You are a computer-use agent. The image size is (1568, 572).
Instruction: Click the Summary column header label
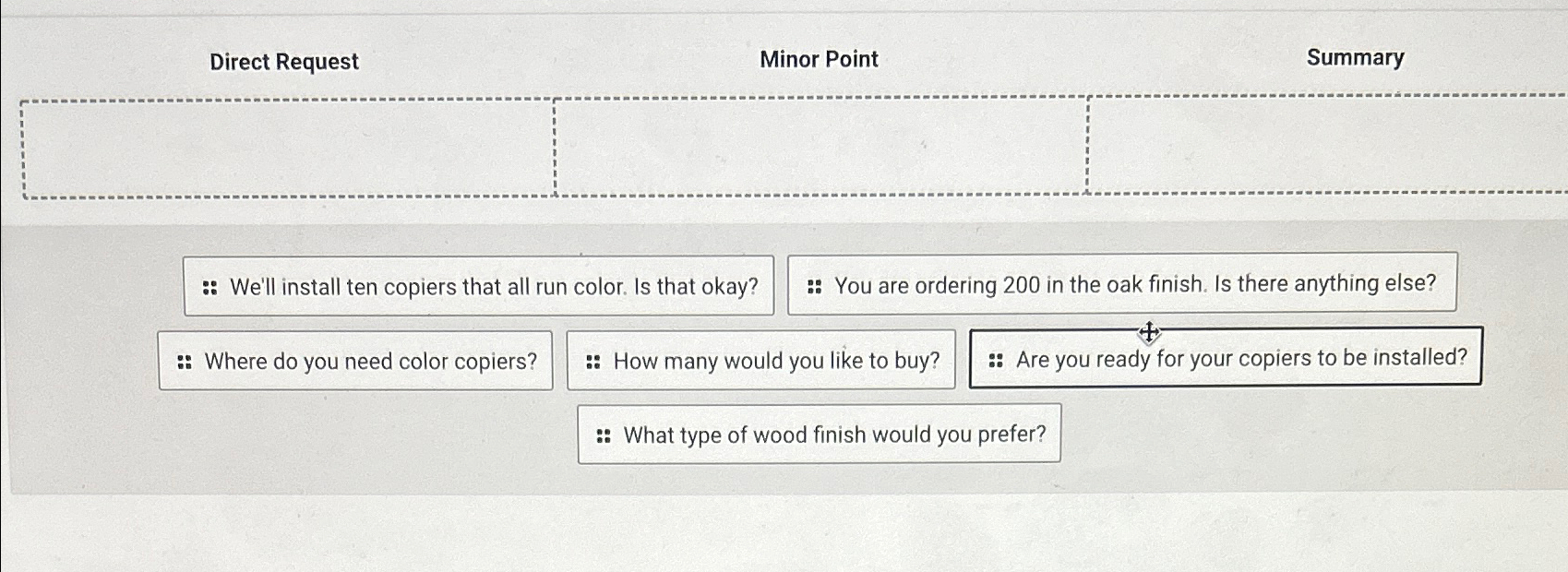pos(1355,57)
